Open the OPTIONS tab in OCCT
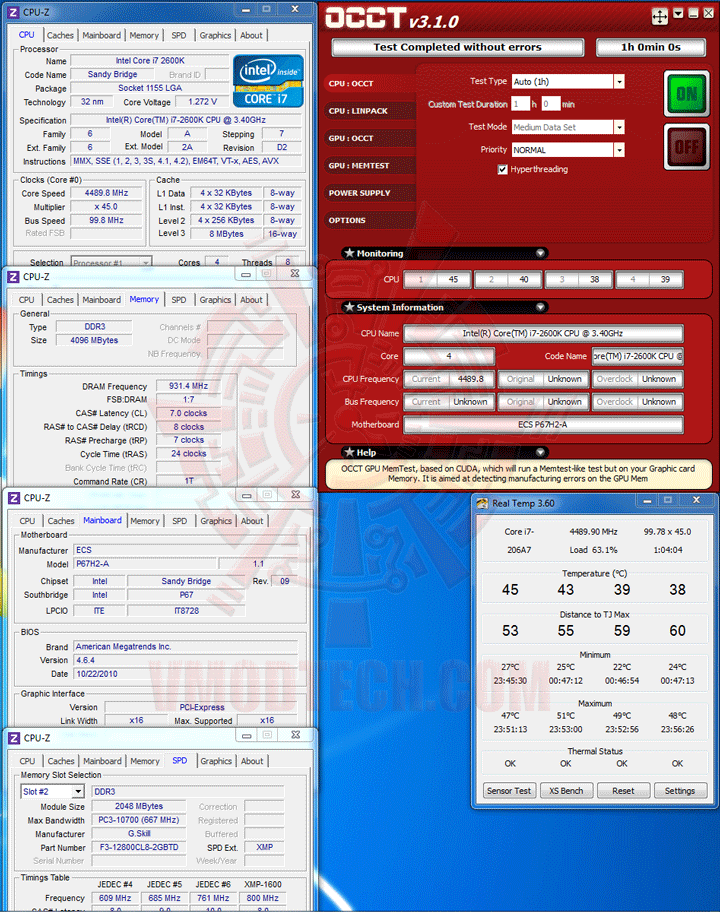Viewport: 720px width, 912px height. [370, 220]
